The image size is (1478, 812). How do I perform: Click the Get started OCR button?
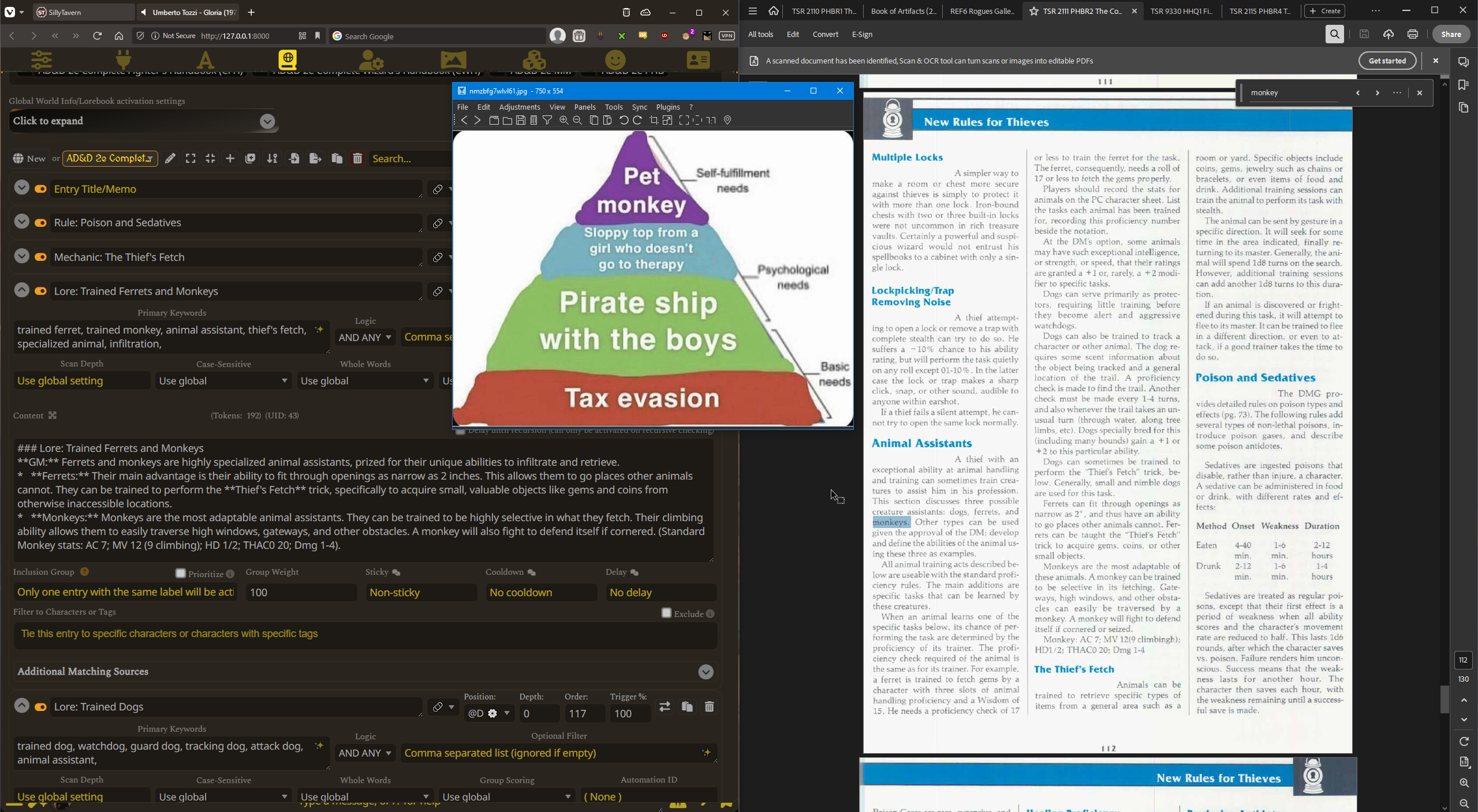tap(1387, 61)
